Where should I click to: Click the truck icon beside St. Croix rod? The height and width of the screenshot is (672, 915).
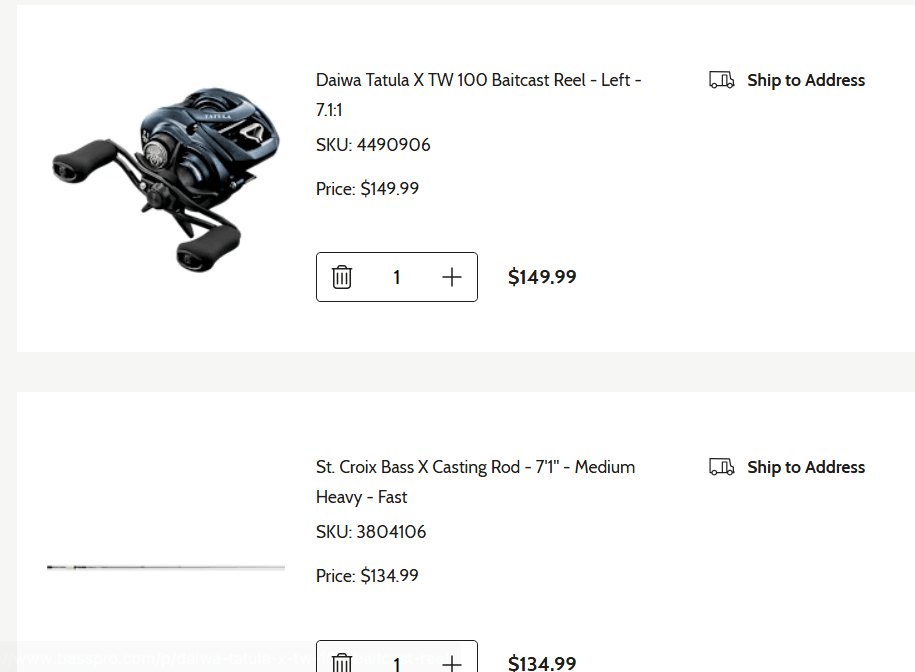point(721,467)
